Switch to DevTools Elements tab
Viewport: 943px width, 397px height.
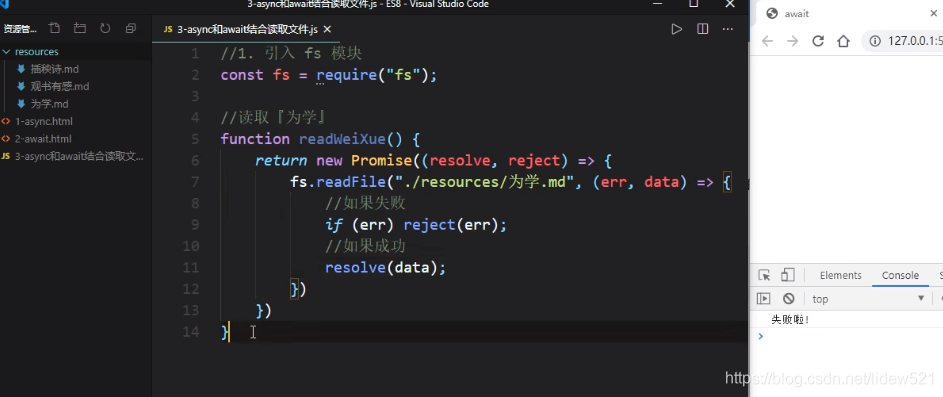pyautogui.click(x=840, y=275)
